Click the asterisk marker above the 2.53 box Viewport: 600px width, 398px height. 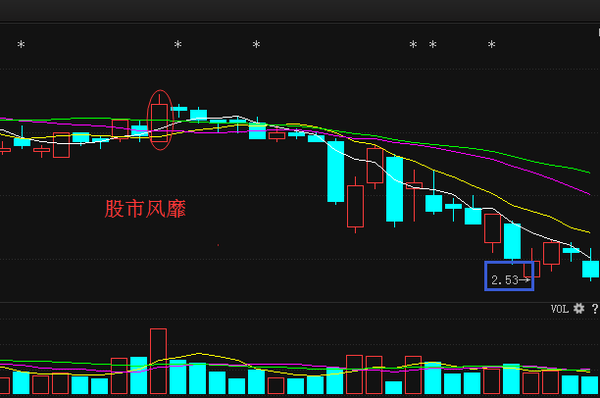click(492, 44)
